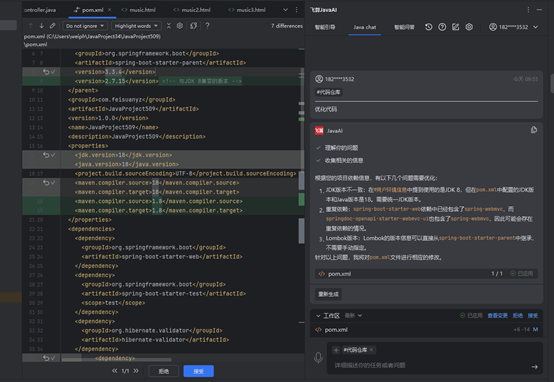Open editor tab options menu (three dots)
This screenshot has height=382, width=554.
[x=296, y=10]
